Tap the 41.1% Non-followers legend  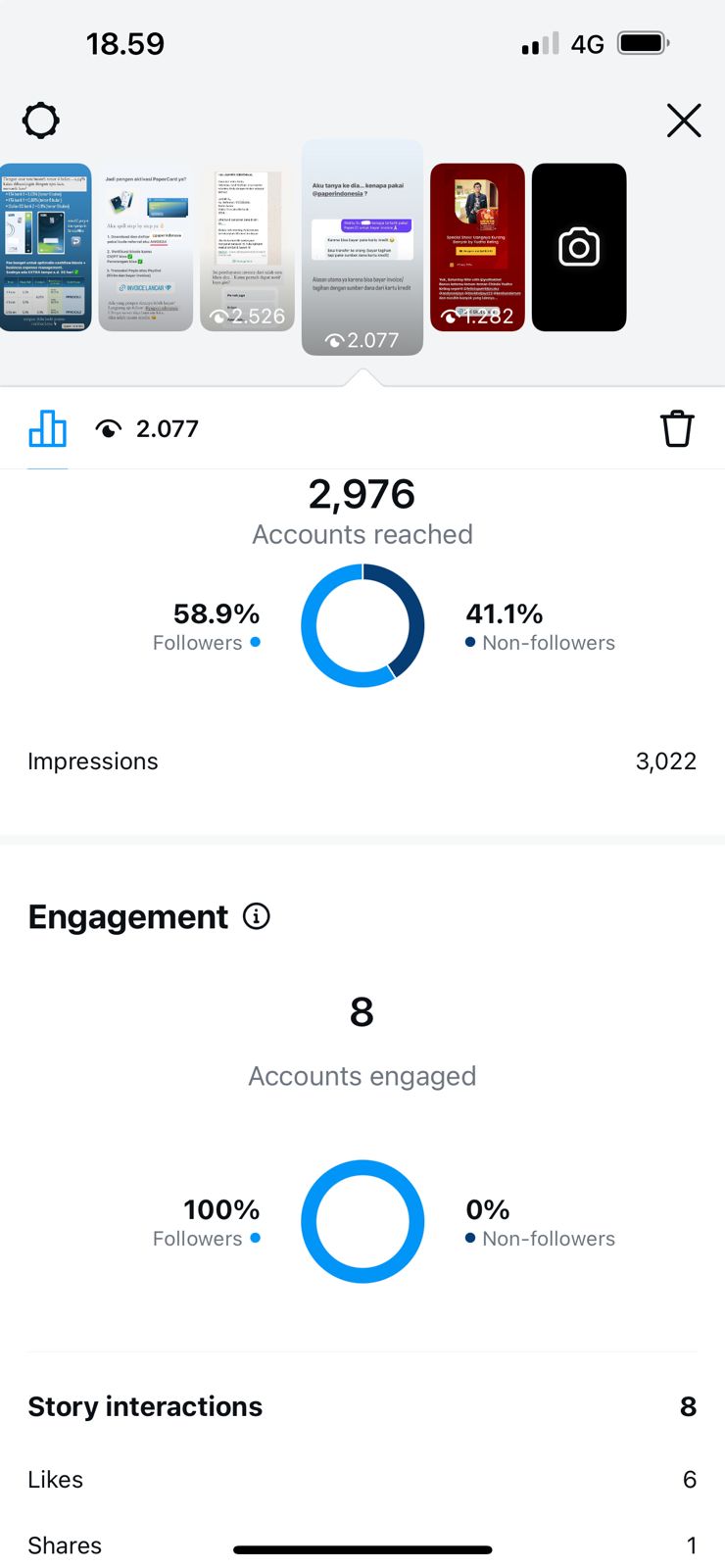point(539,627)
